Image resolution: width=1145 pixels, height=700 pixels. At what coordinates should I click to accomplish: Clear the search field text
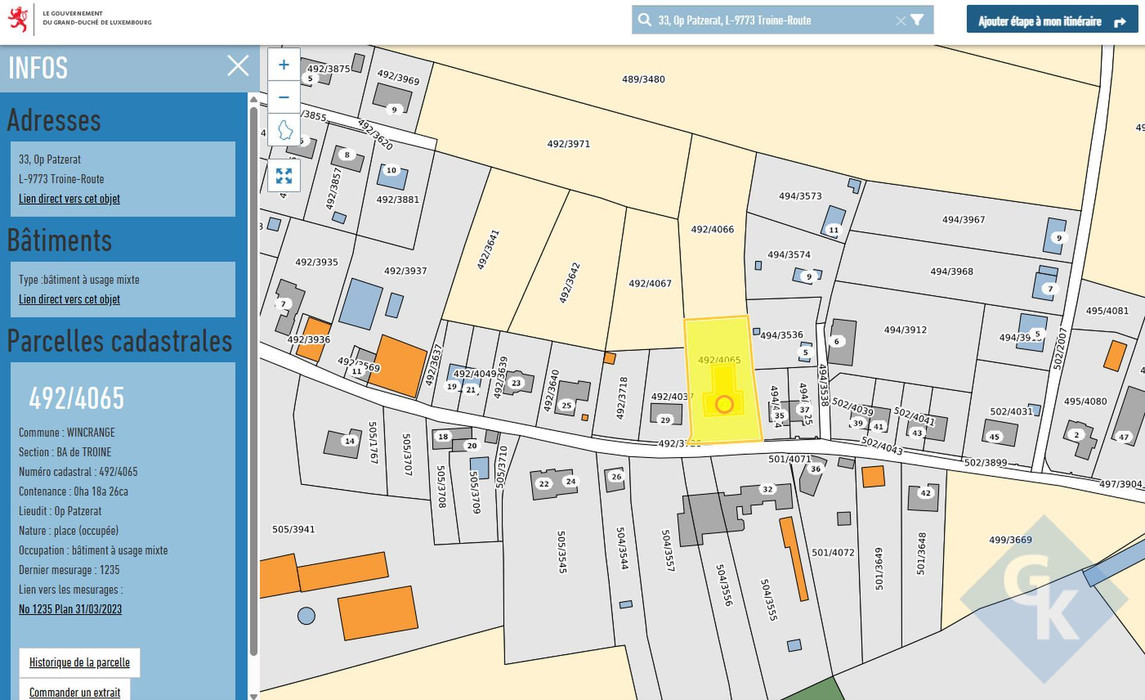pyautogui.click(x=900, y=20)
